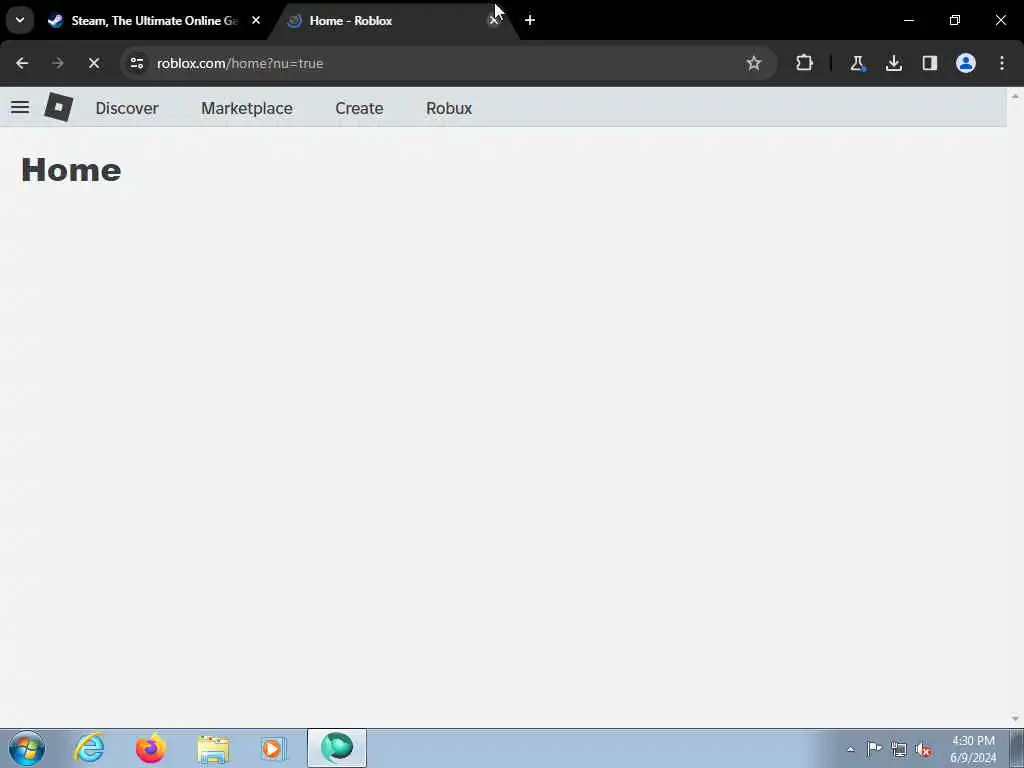Go to the Marketplace page
This screenshot has height=768, width=1024.
pyautogui.click(x=247, y=108)
